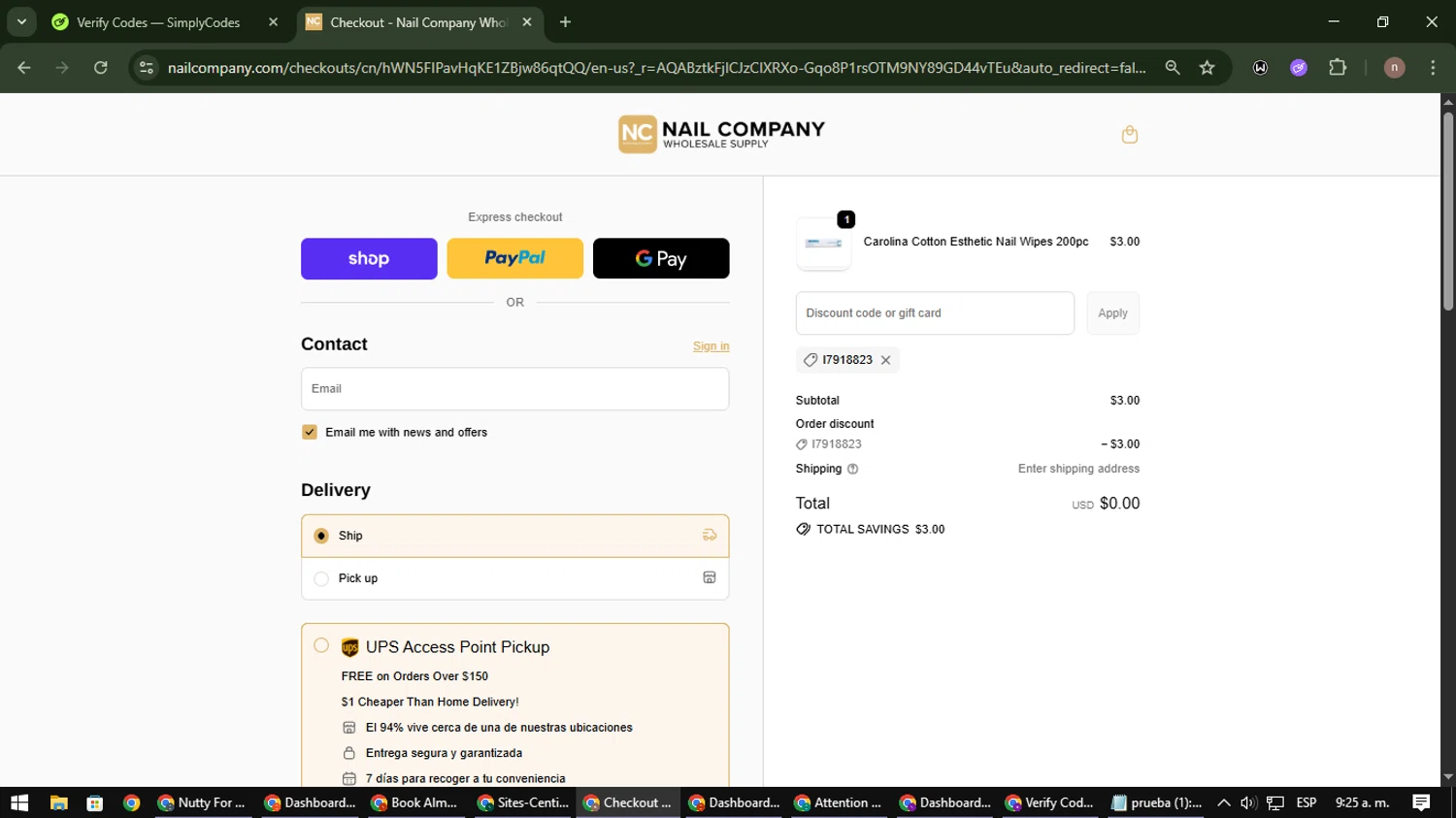Click the browser back arrow
Screen dimensions: 1456x818
pos(24,68)
